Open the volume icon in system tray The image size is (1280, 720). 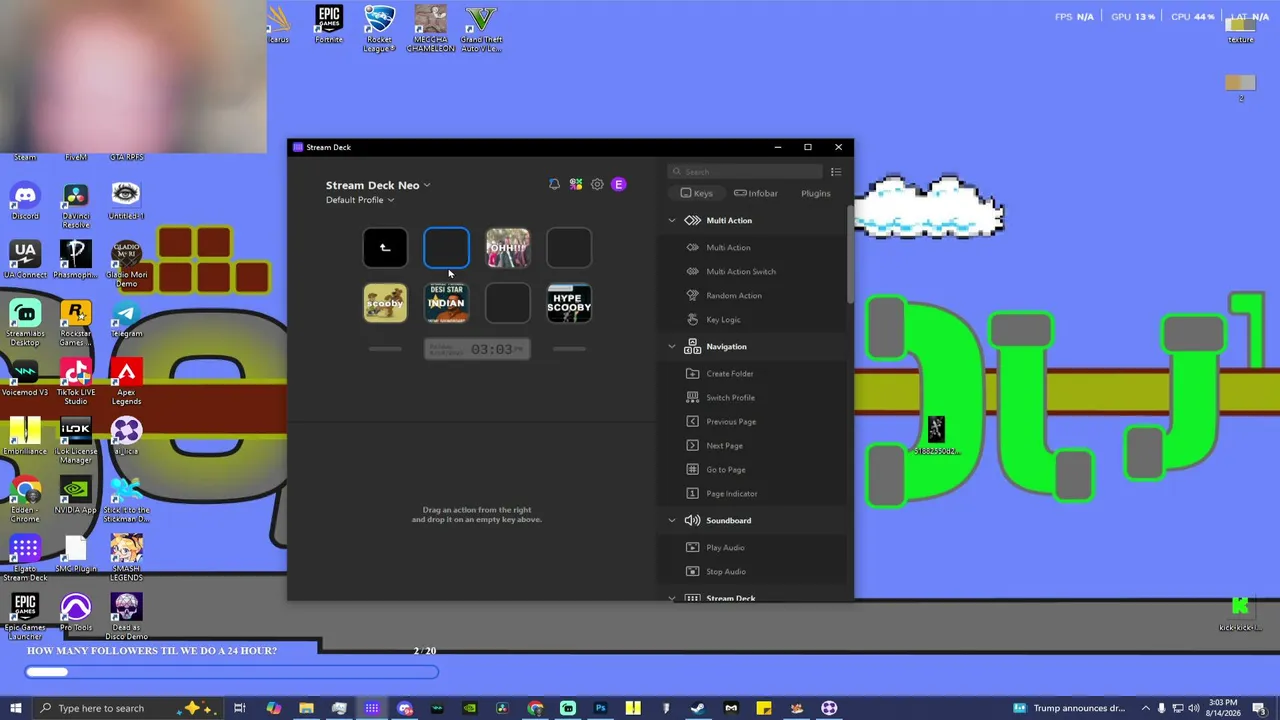tap(1193, 708)
